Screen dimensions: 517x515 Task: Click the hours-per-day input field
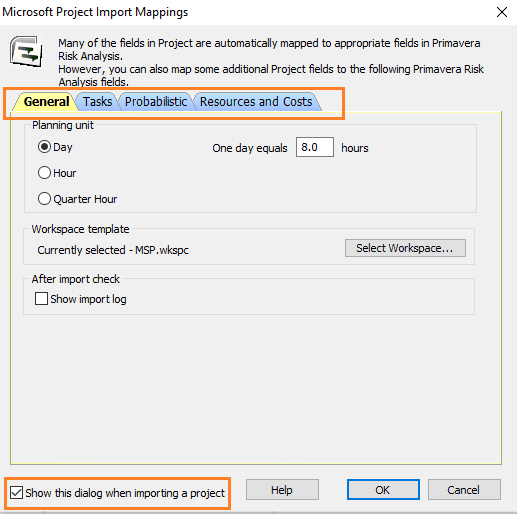[315, 147]
